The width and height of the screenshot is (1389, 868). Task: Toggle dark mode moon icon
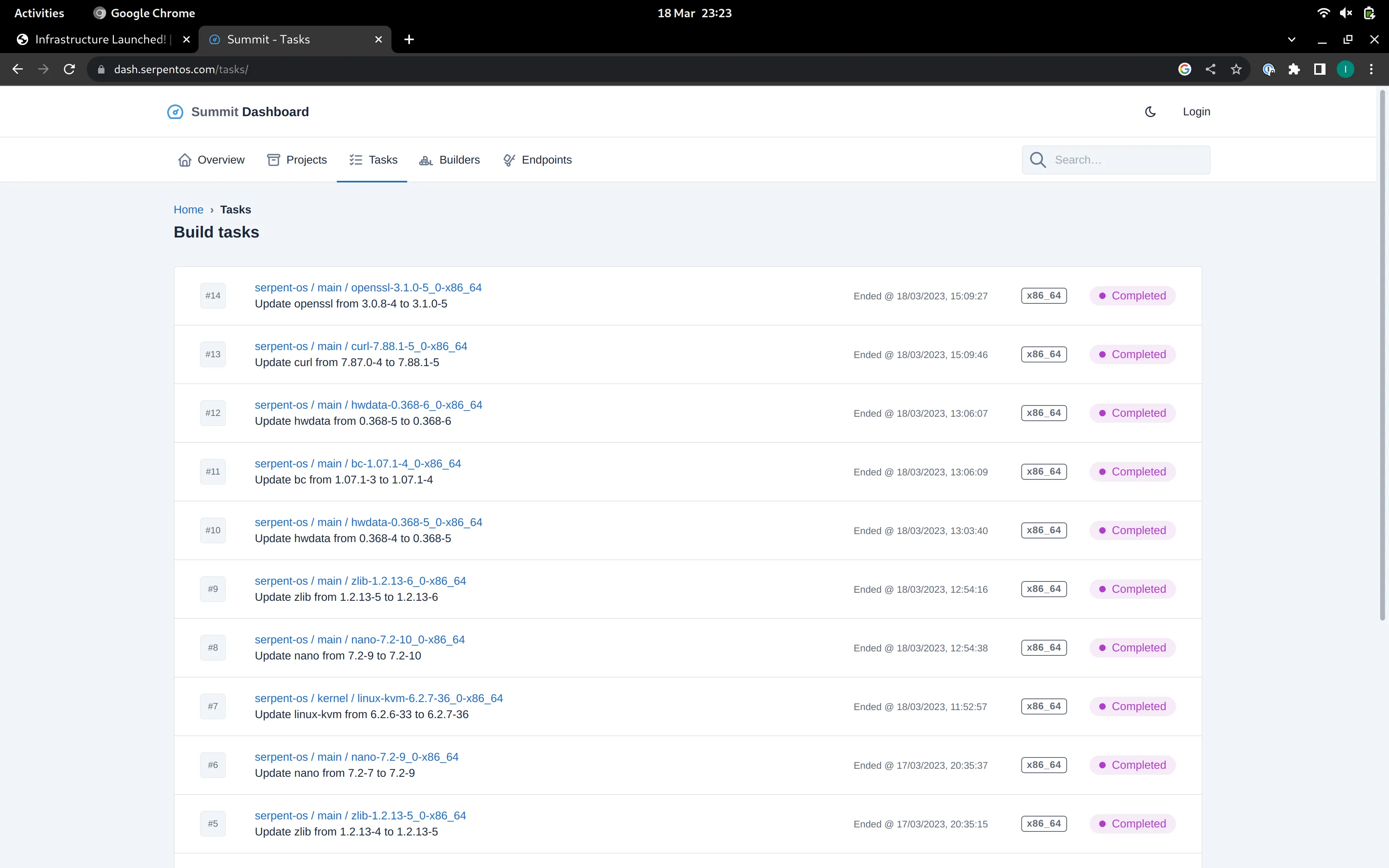coord(1149,112)
